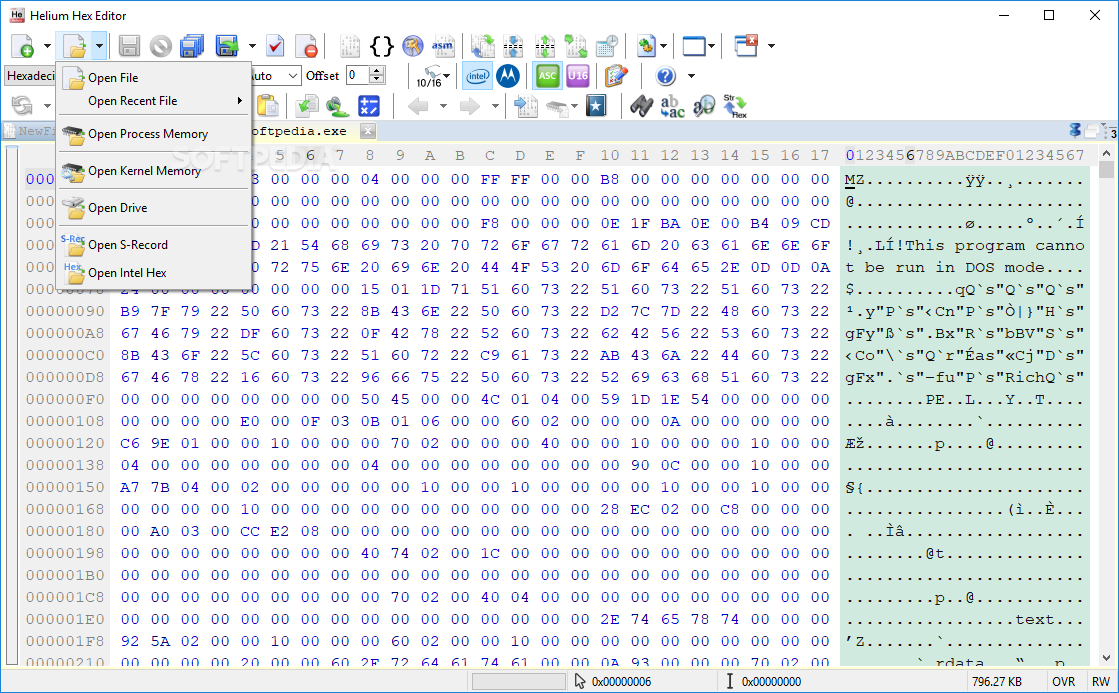Open the Hexadecimal display mode dropdown
The image size is (1119, 693).
[30, 76]
